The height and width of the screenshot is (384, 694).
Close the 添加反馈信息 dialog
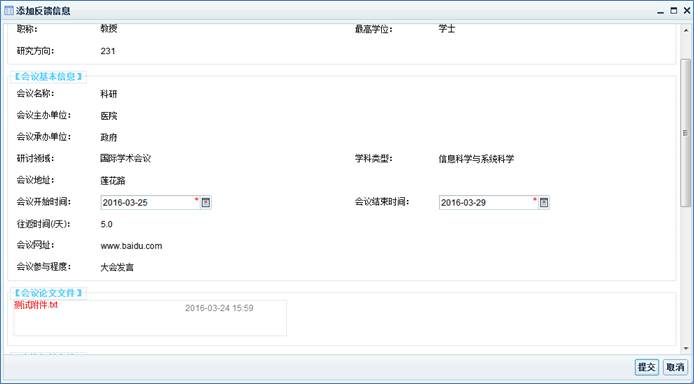coord(687,11)
